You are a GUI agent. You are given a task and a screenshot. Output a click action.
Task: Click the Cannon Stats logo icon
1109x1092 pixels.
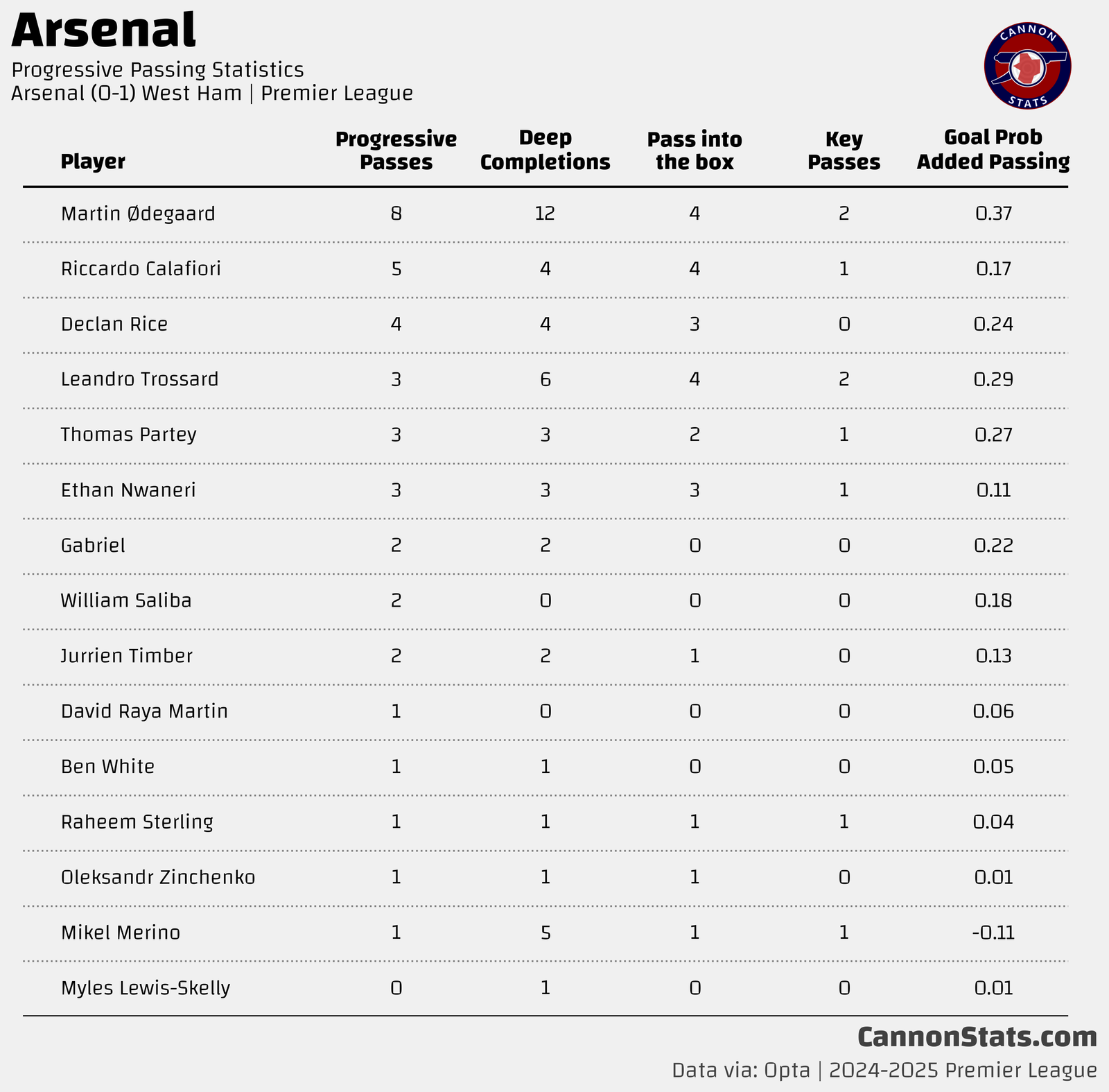[x=1027, y=67]
